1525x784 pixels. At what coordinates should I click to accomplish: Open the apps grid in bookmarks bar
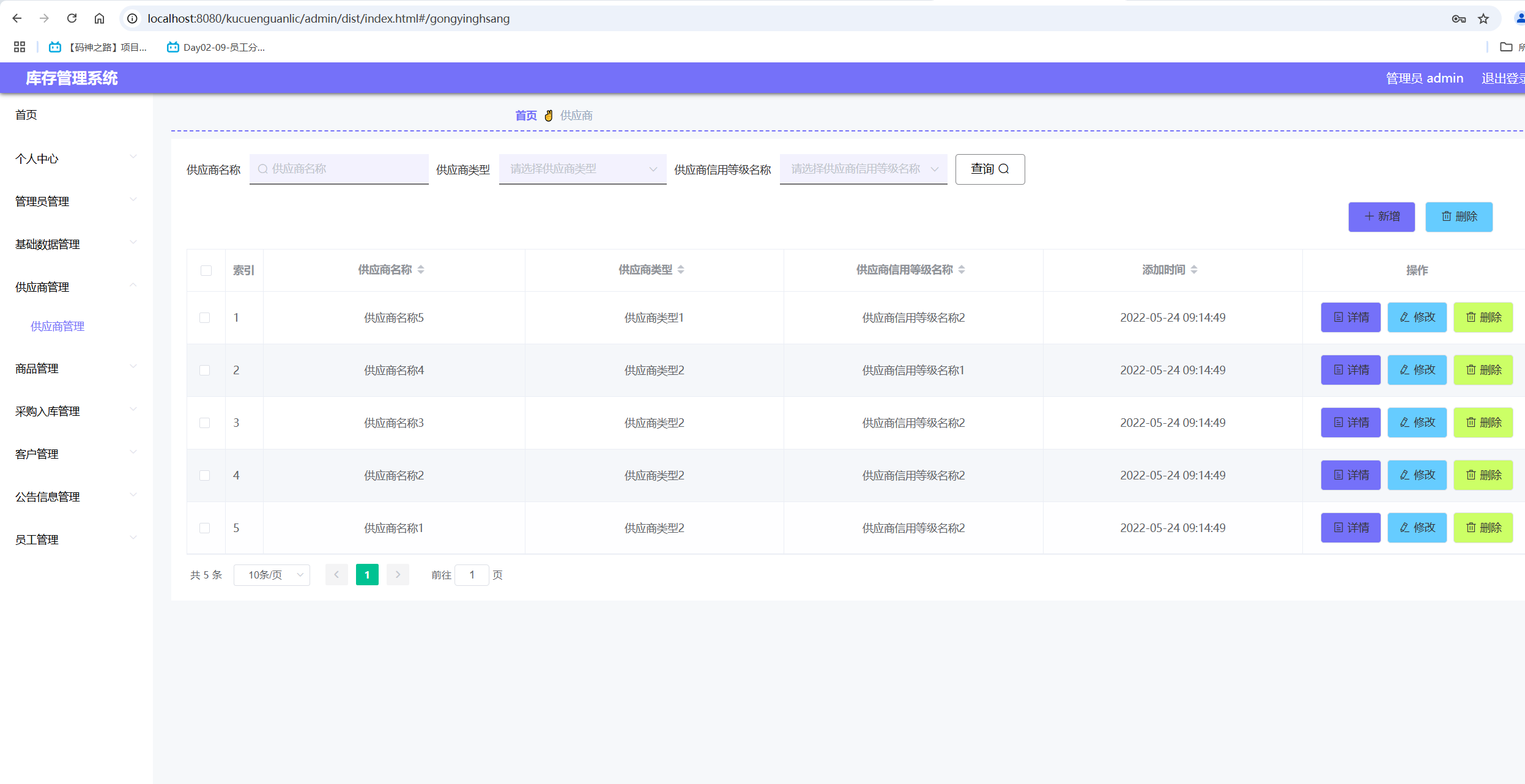pos(20,47)
